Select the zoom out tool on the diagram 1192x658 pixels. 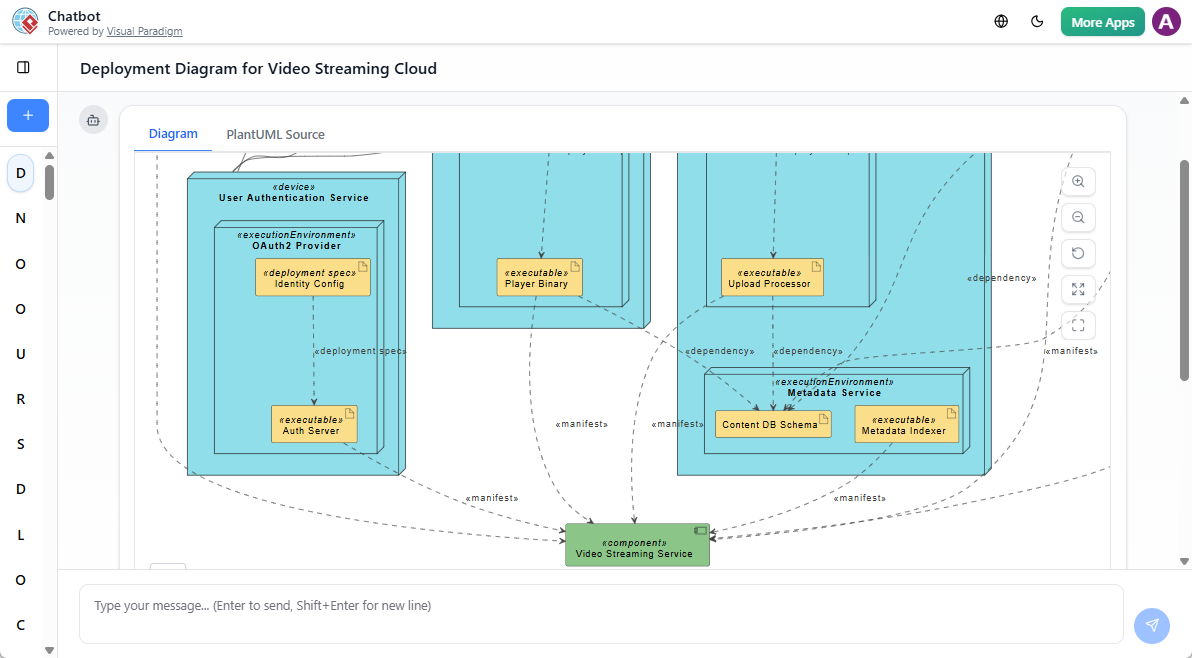point(1078,217)
